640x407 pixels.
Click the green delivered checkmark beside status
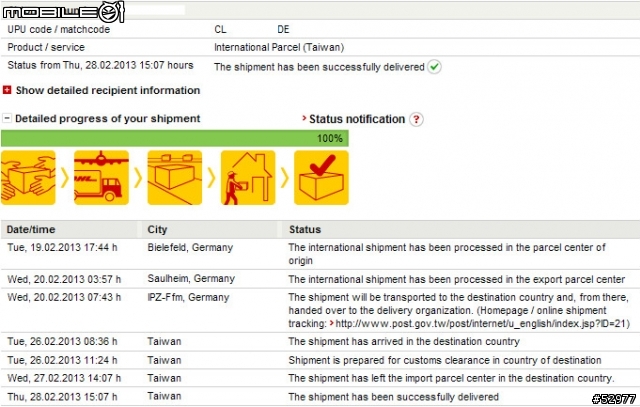point(434,67)
